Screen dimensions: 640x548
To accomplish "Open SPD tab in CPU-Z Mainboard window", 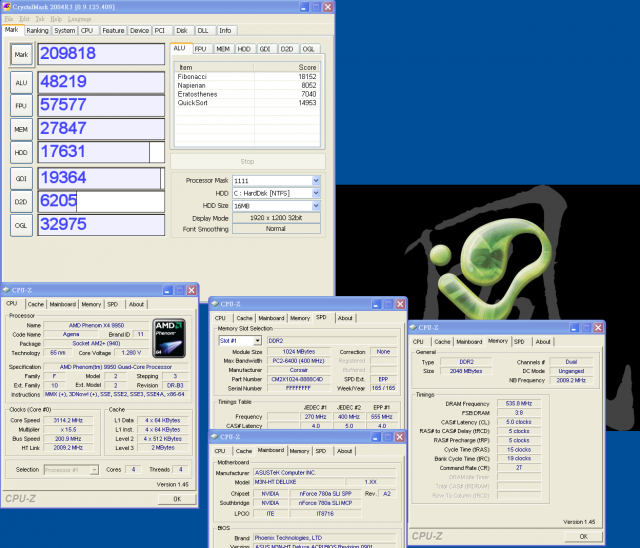I will 321,451.
